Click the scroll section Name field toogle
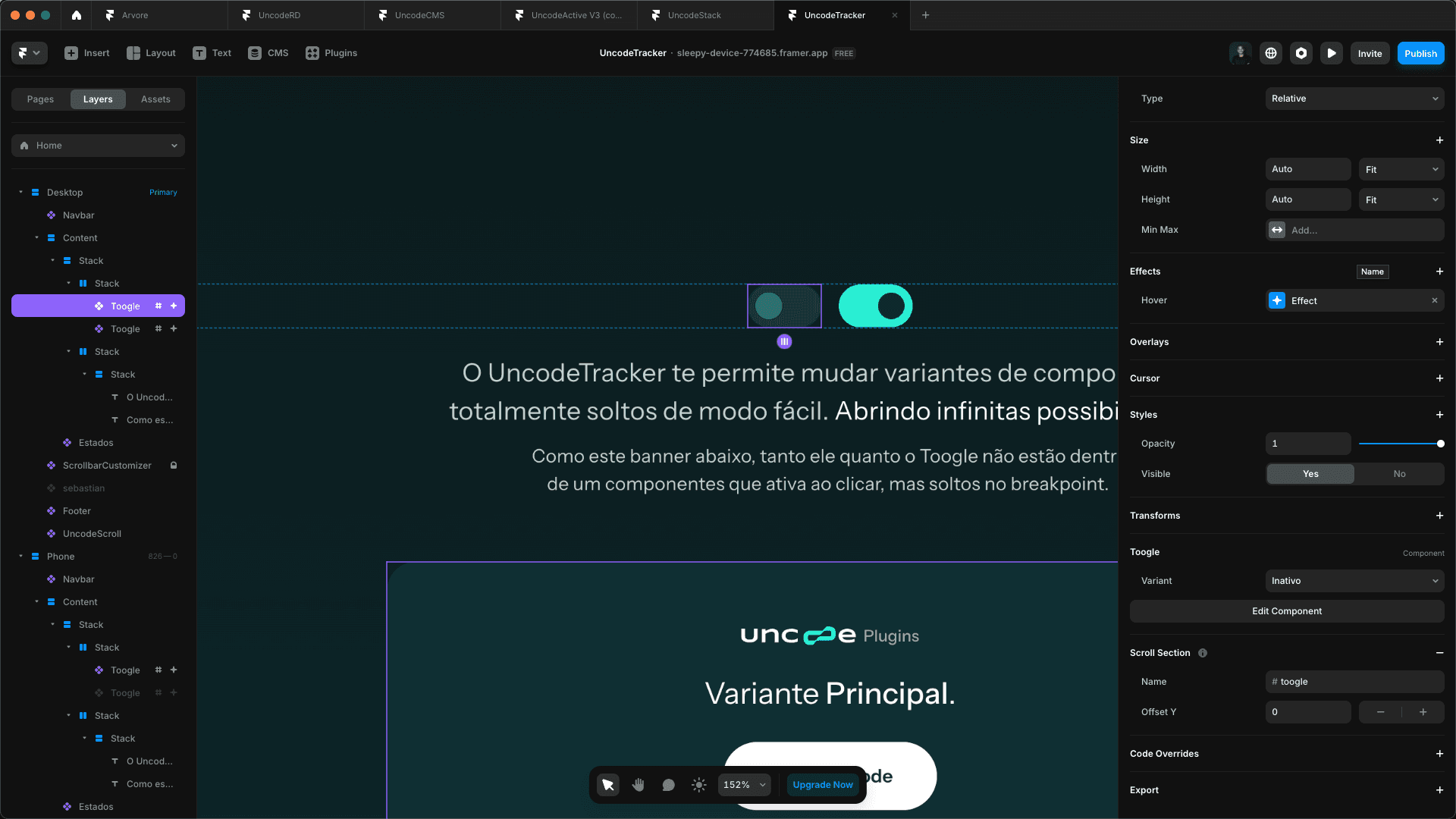1456x819 pixels. click(1354, 682)
